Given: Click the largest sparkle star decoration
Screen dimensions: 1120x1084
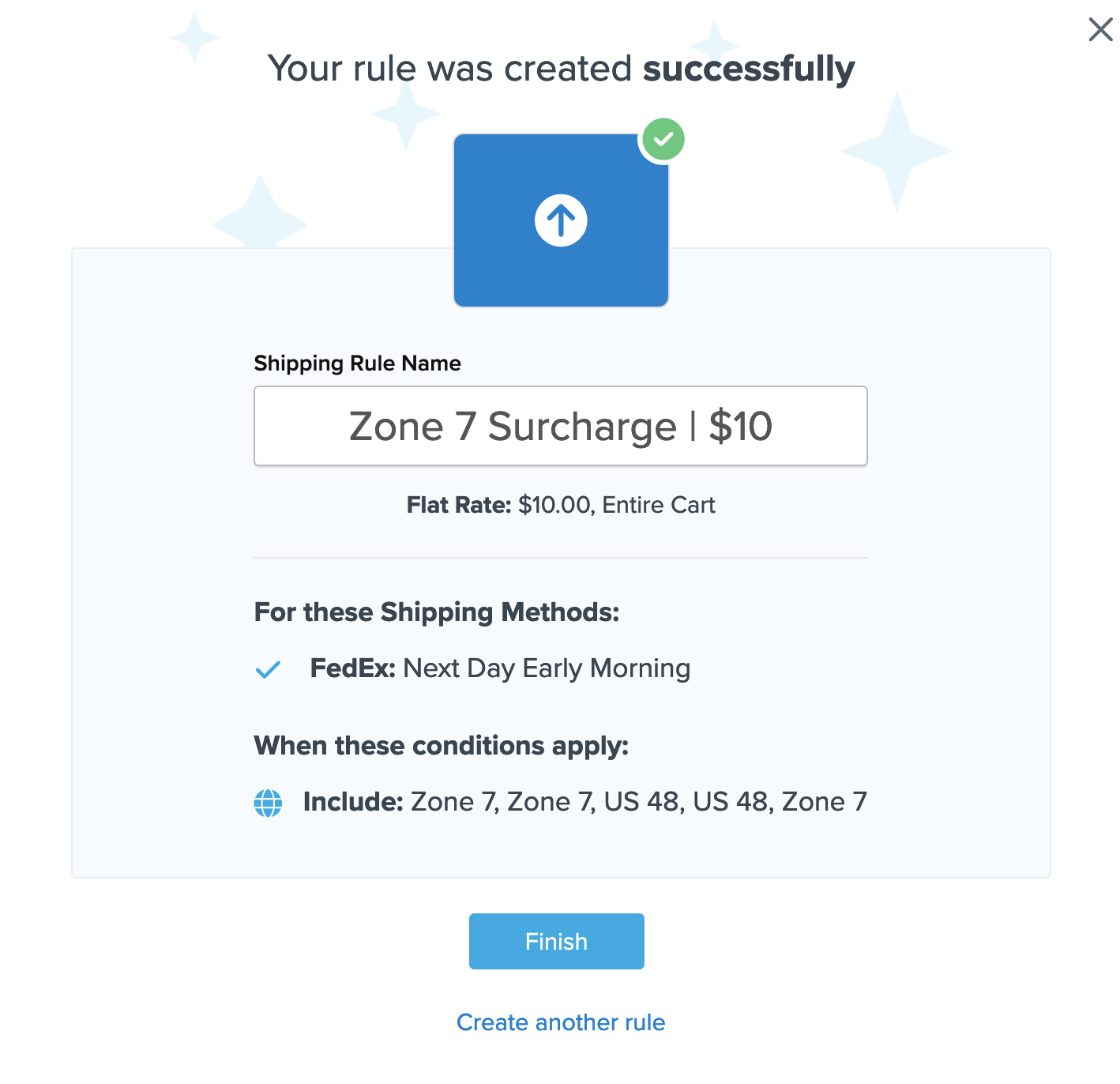Looking at the screenshot, I should pos(896,150).
